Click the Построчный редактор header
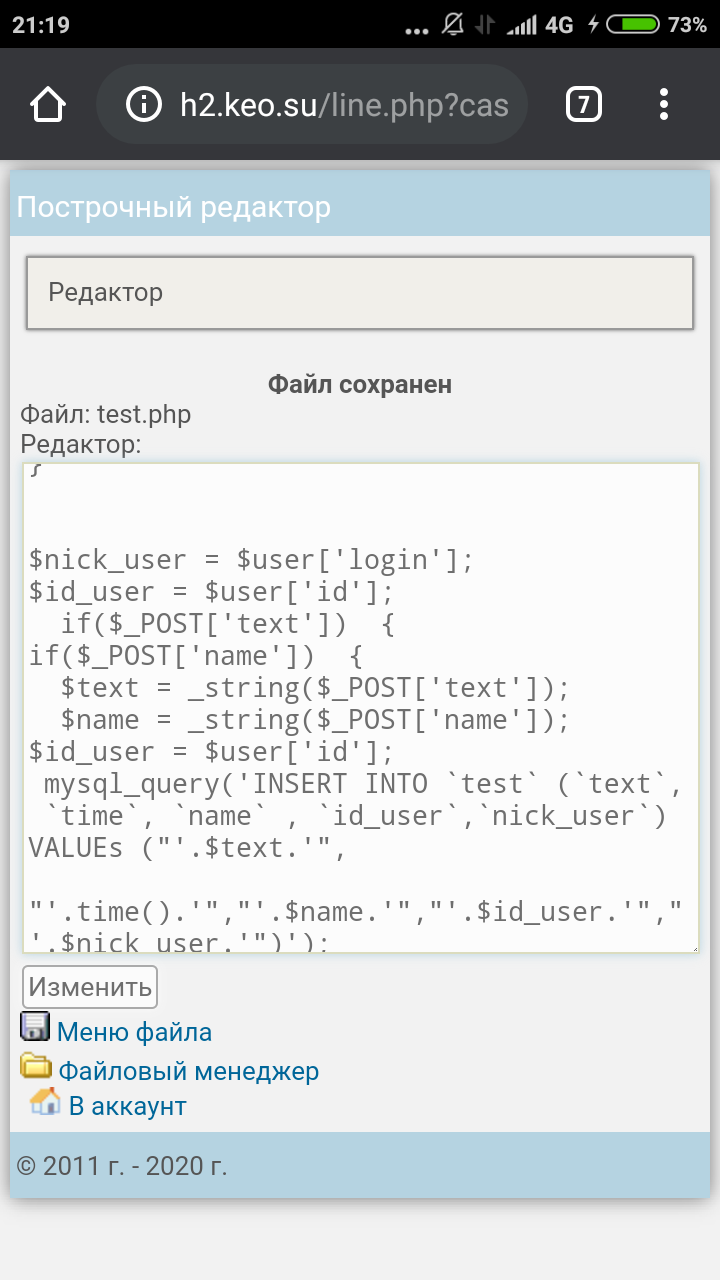720x1280 pixels. pos(174,207)
